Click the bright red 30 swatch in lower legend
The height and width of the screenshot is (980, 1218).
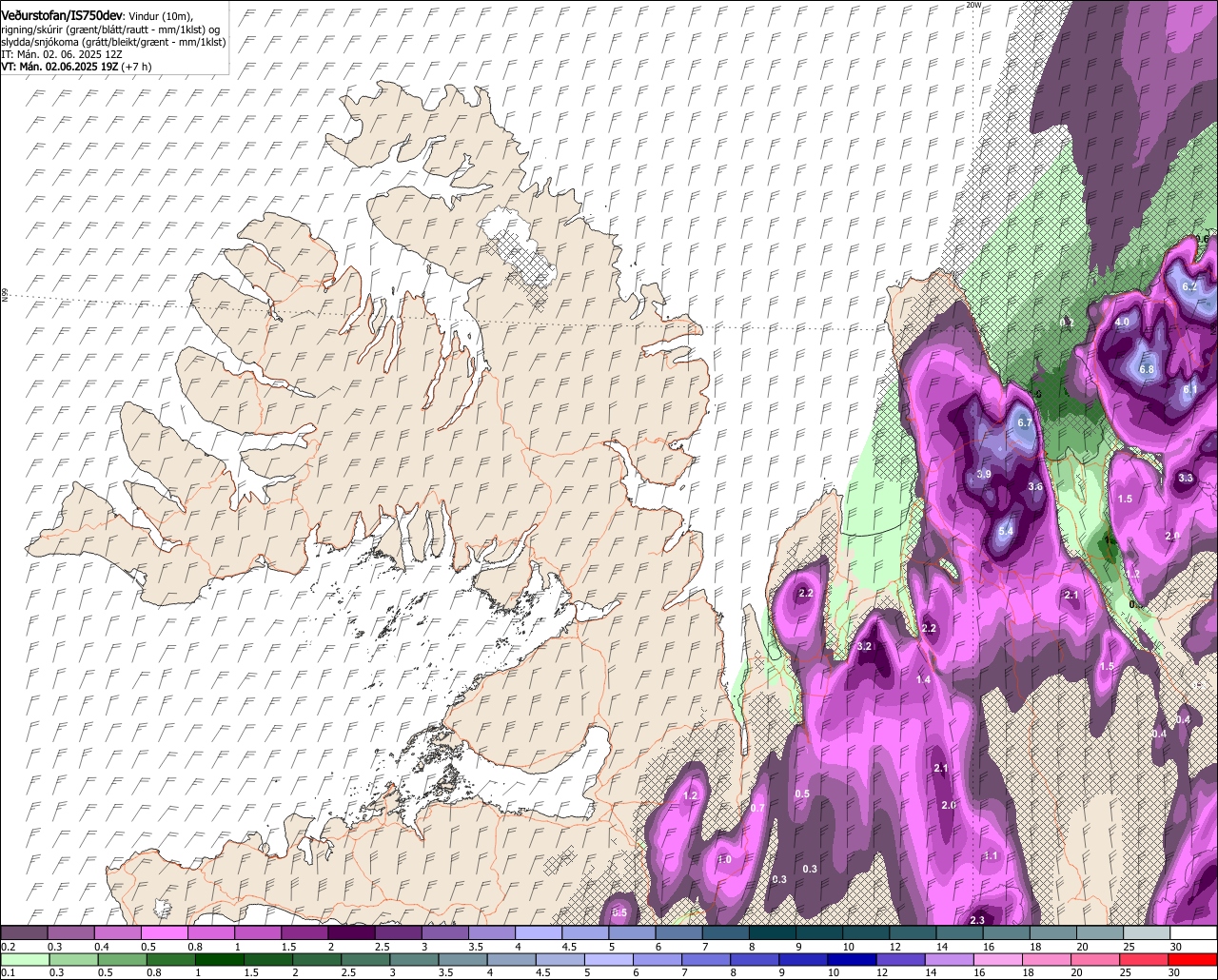click(x=1193, y=959)
